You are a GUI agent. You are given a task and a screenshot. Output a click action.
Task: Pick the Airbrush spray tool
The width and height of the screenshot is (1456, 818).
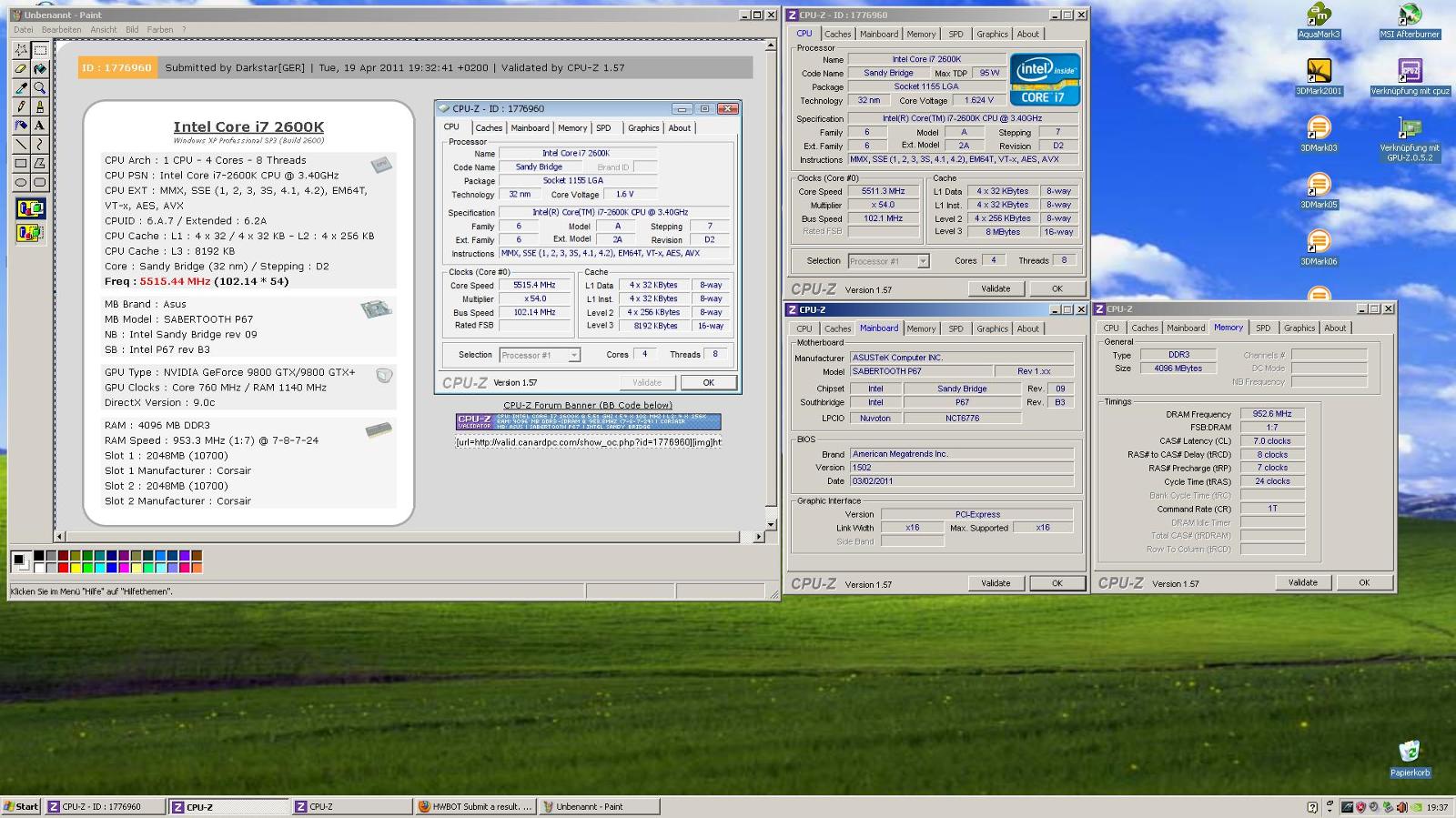[x=21, y=126]
